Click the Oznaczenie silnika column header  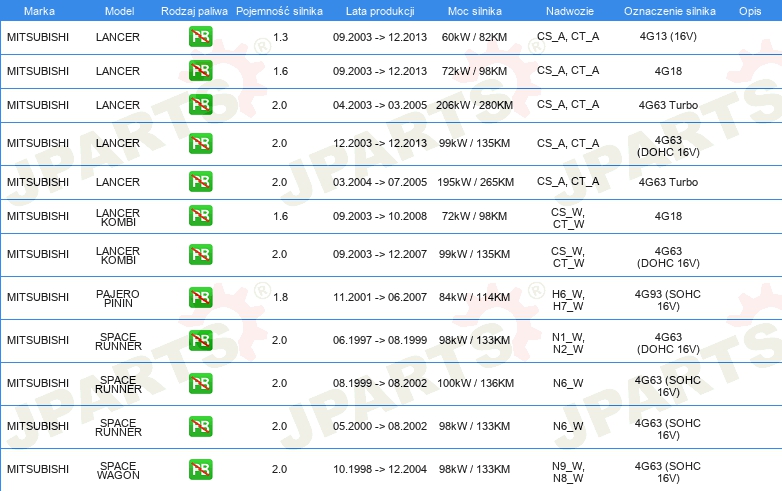pos(669,11)
